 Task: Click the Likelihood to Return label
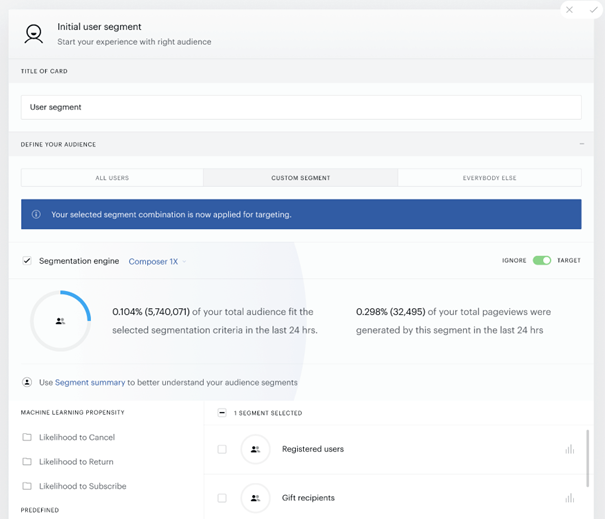pyautogui.click(x=76, y=462)
